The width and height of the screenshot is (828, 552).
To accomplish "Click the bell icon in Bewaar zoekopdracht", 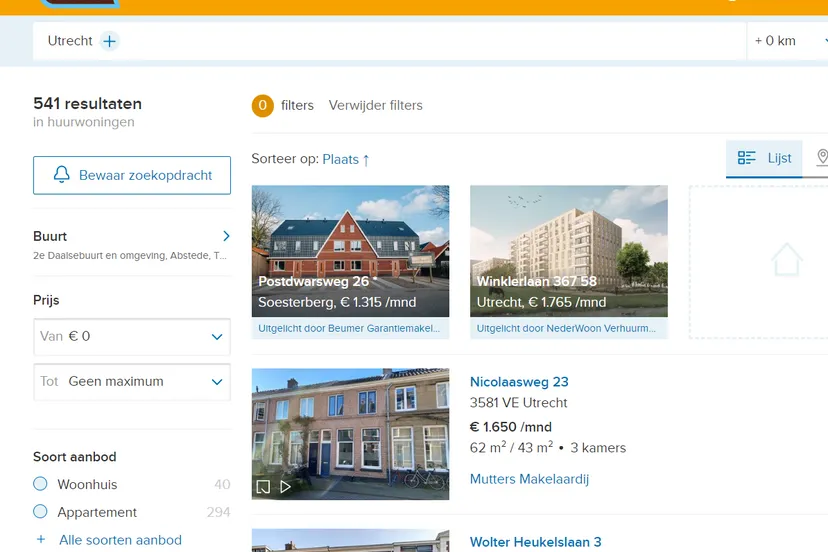I will 62,175.
